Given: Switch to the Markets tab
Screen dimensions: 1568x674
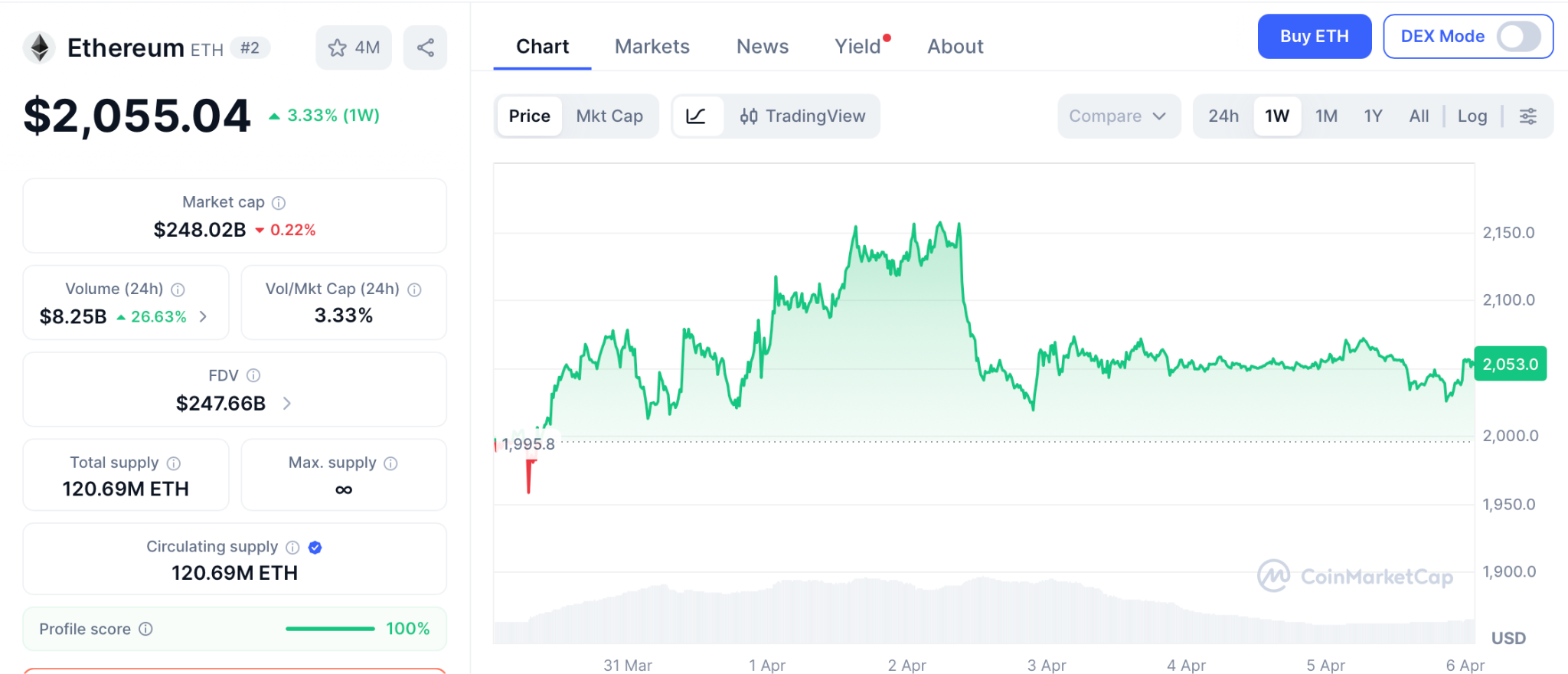Looking at the screenshot, I should coord(652,47).
